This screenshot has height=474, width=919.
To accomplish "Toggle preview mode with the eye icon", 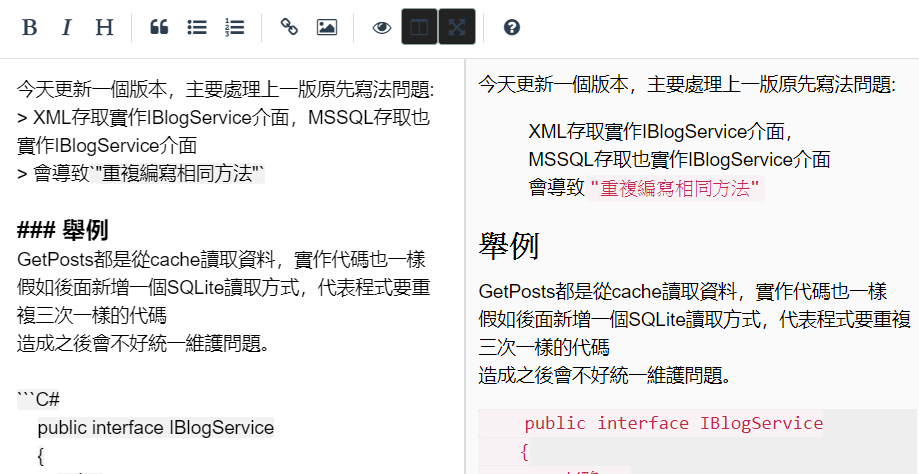I will coord(382,28).
